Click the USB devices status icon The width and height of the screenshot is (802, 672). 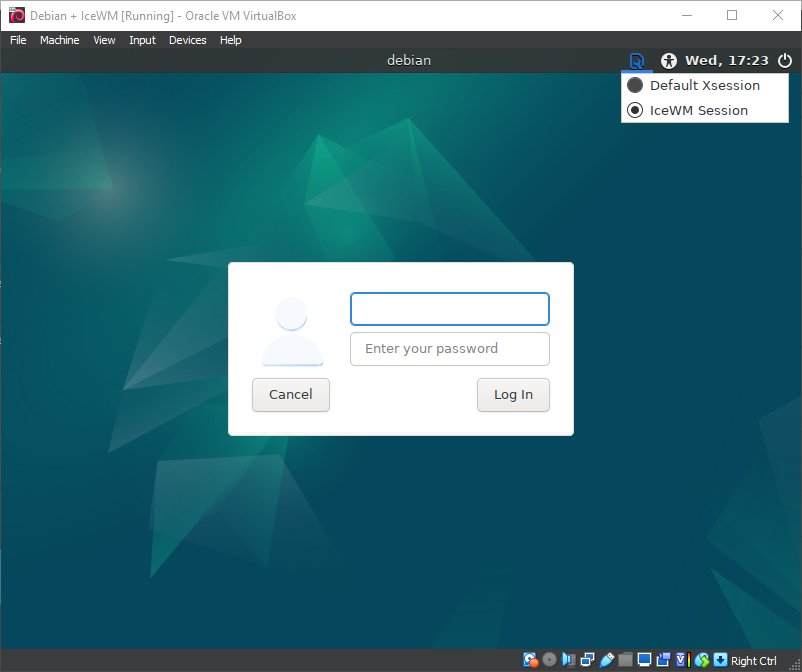click(x=606, y=660)
